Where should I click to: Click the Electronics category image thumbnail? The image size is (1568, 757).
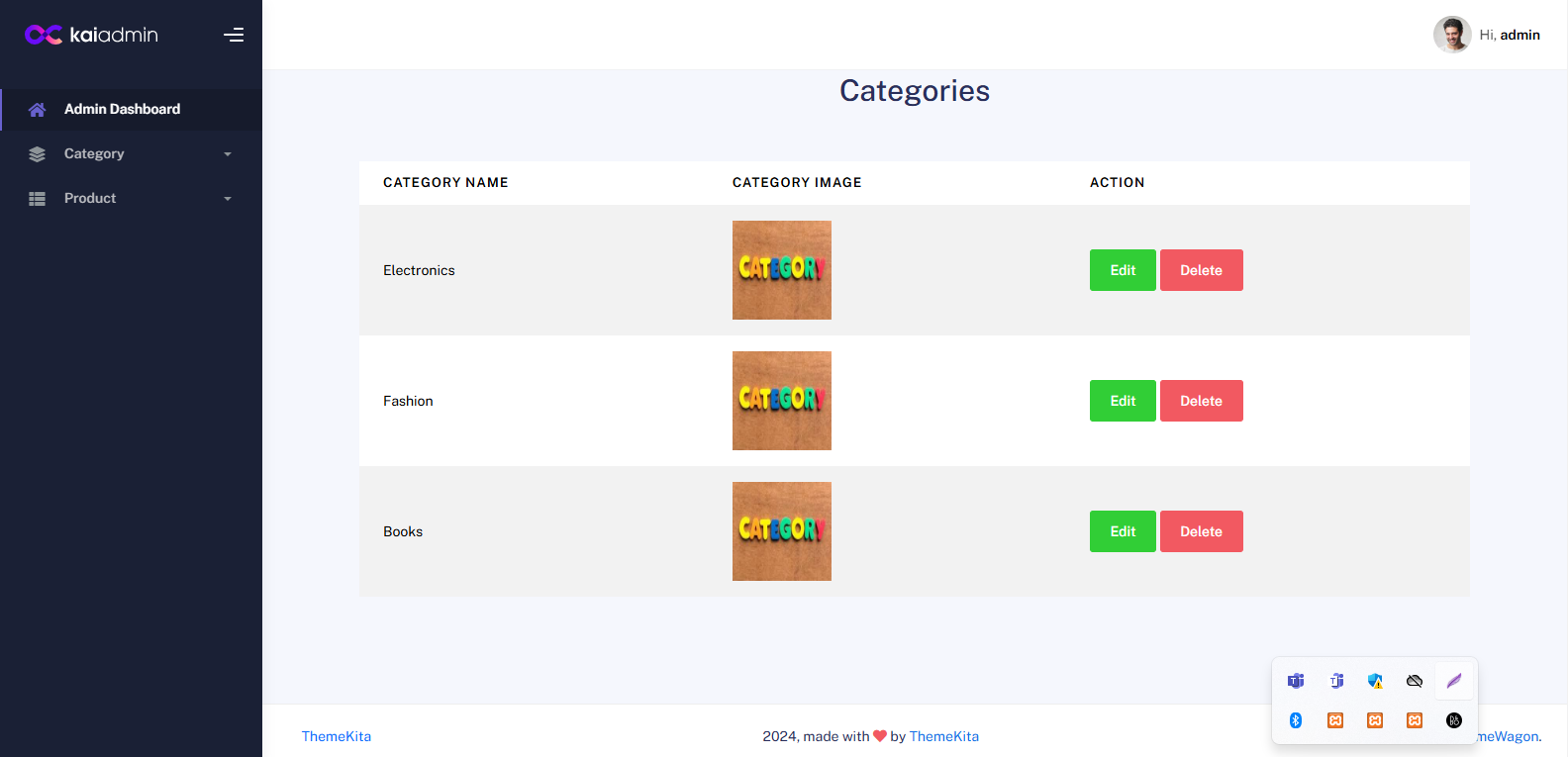(782, 270)
